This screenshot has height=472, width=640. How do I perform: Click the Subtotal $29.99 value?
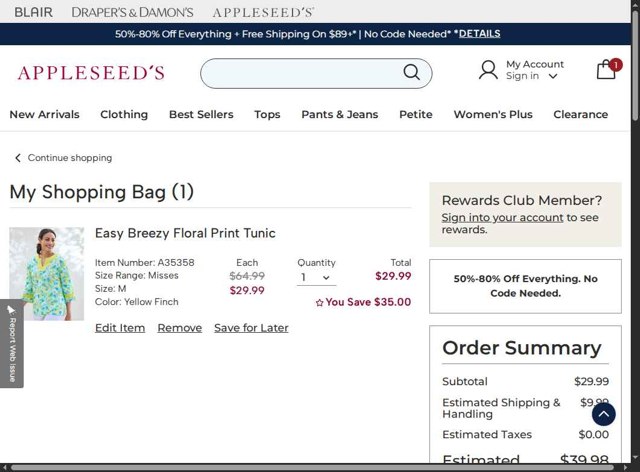(x=591, y=381)
